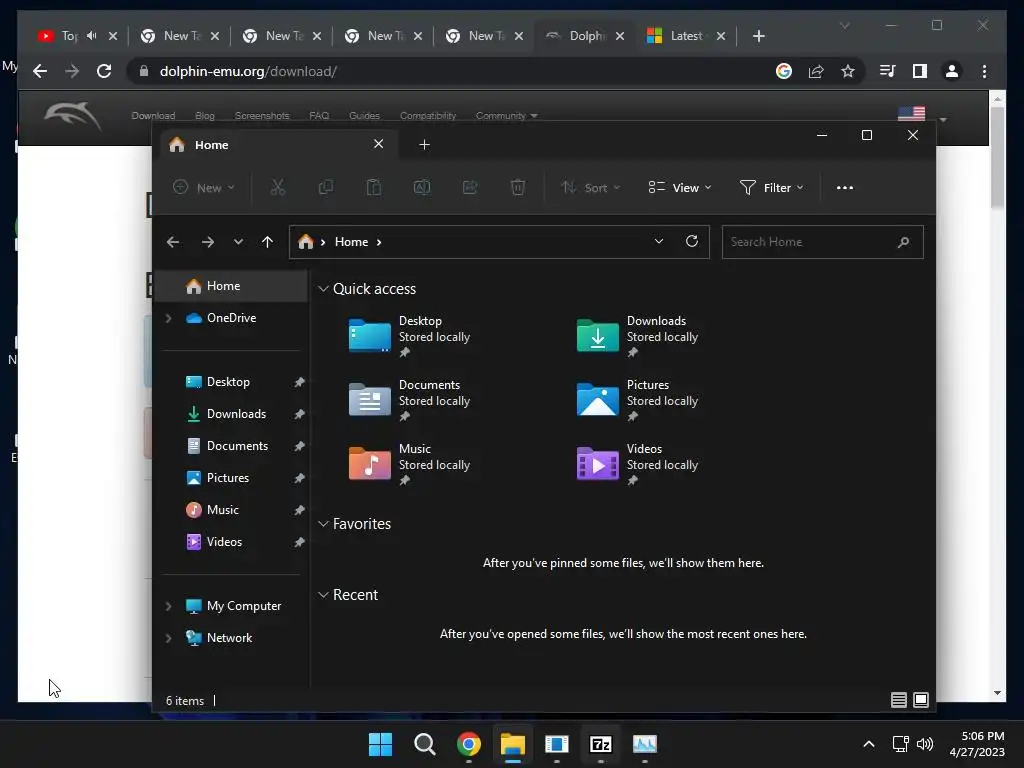Viewport: 1024px width, 768px height.
Task: Open Windows Start menu
Action: 380,744
